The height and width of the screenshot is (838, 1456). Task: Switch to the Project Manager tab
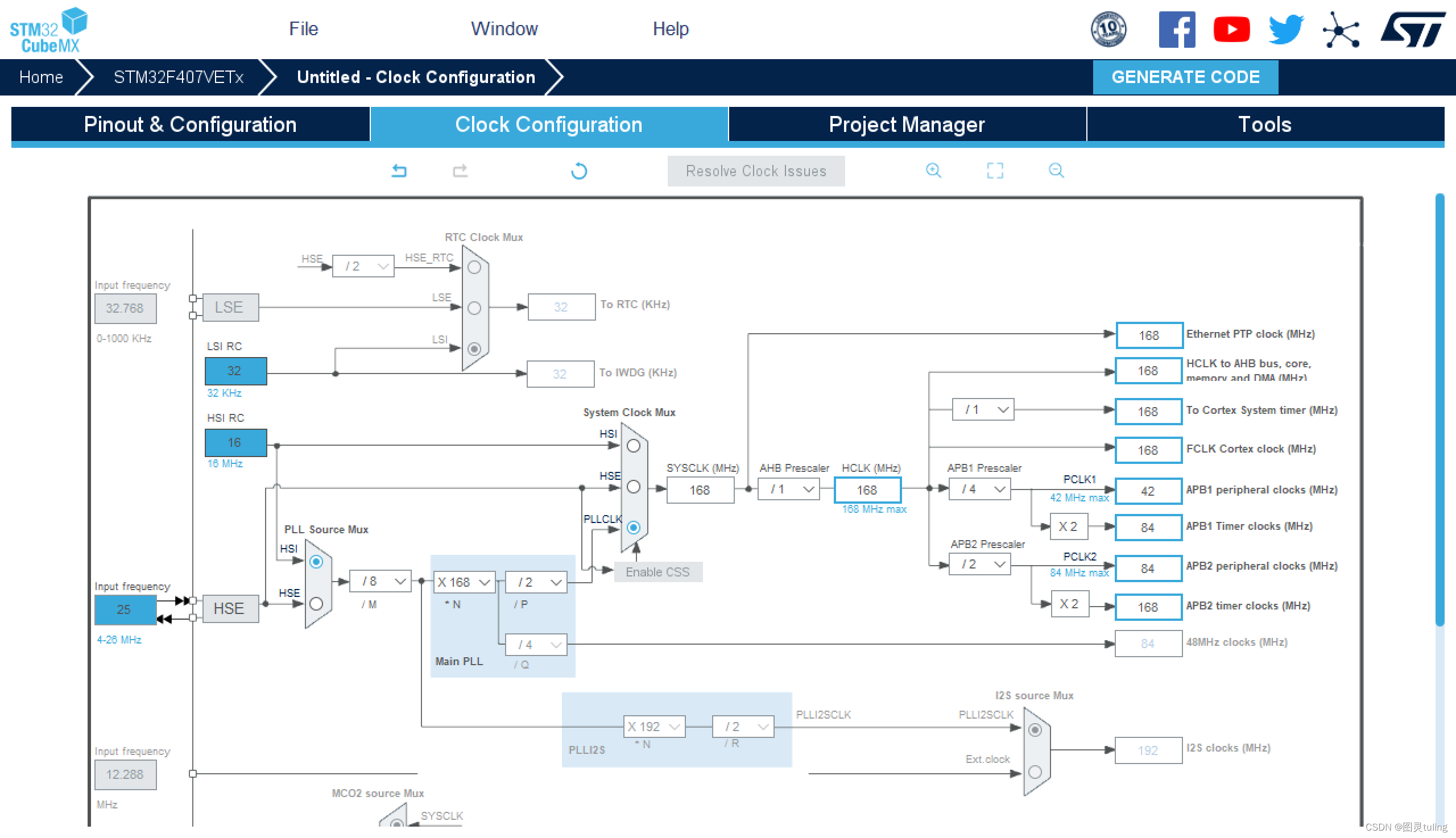click(x=907, y=125)
